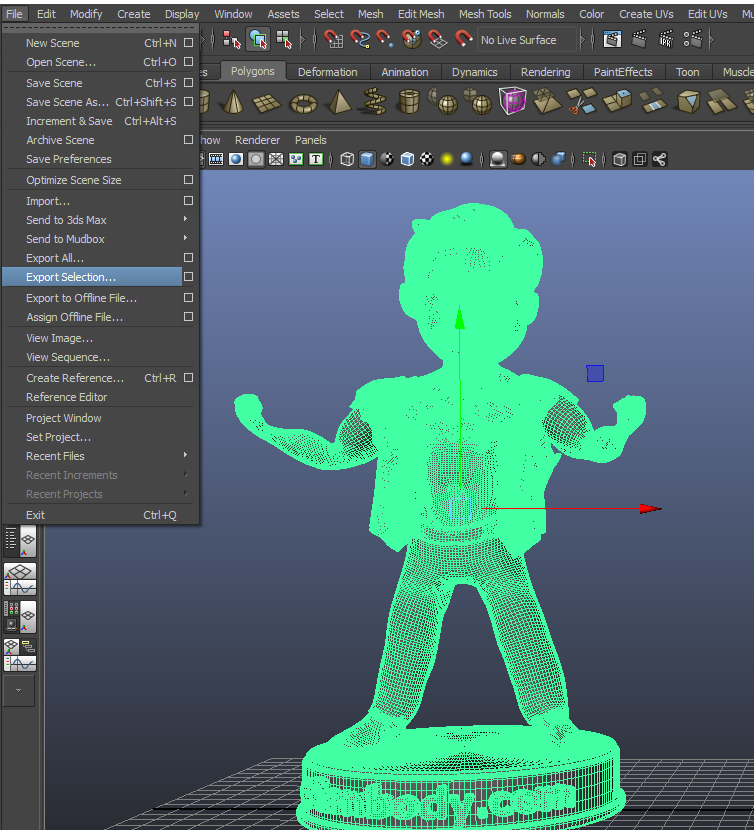Viewport: 754px width, 830px height.
Task: Enable the wireframe cube display icon
Action: pos(346,159)
